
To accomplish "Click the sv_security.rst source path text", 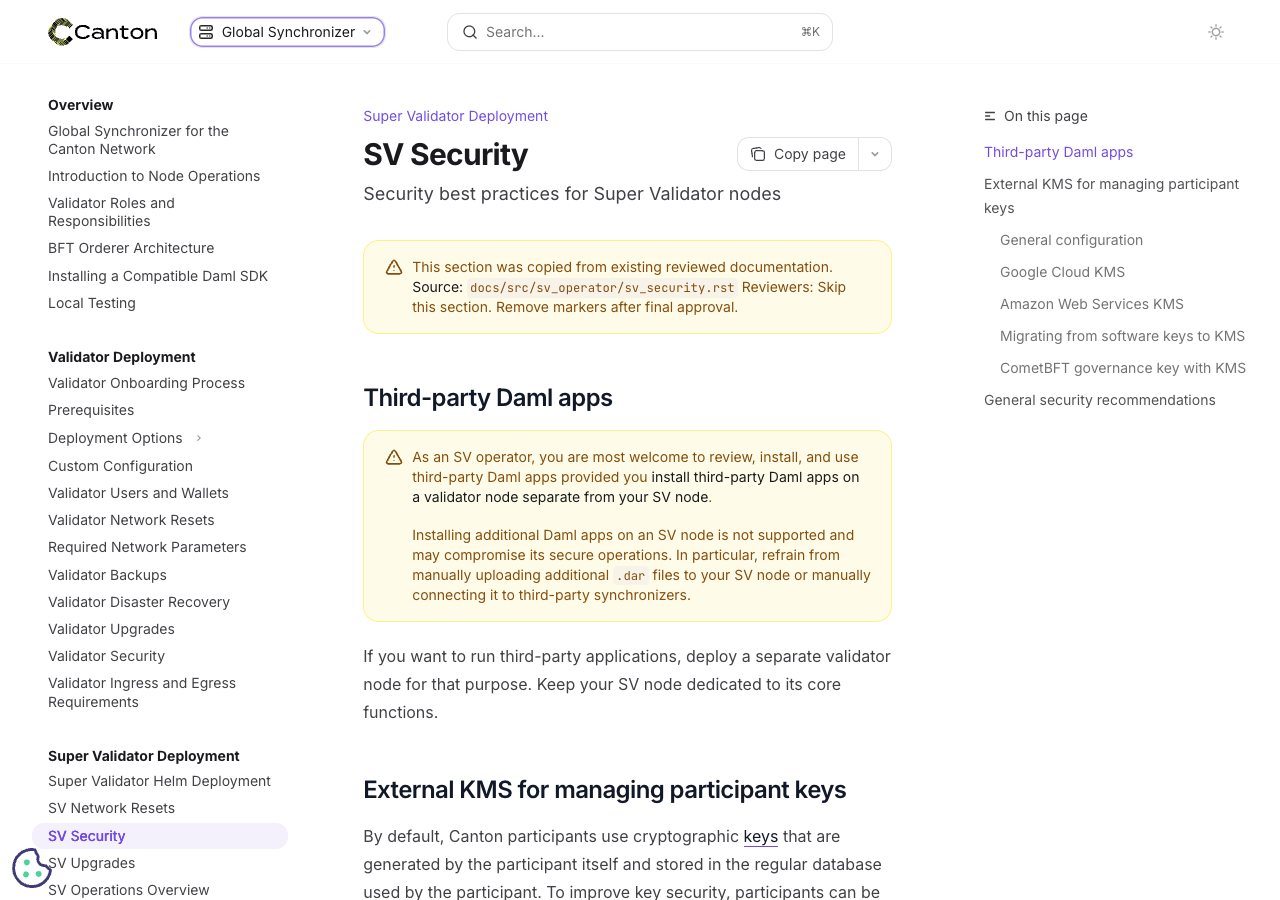I will click(x=602, y=287).
